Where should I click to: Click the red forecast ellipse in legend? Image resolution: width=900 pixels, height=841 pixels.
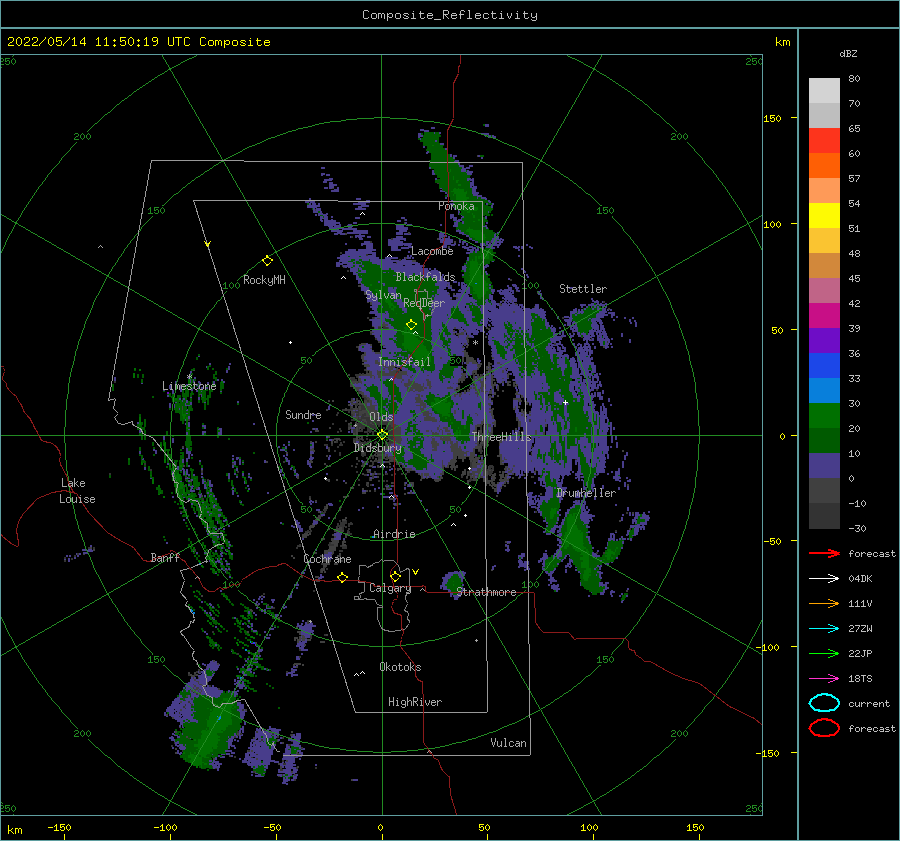(x=824, y=728)
